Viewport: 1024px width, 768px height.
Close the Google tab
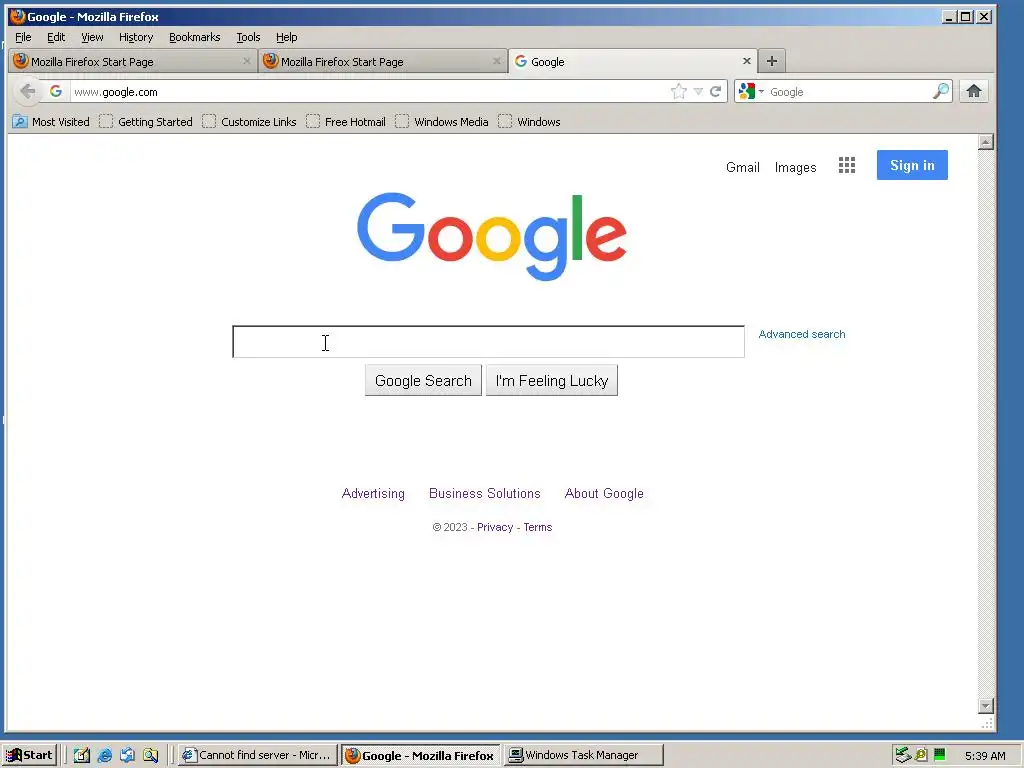tap(746, 61)
